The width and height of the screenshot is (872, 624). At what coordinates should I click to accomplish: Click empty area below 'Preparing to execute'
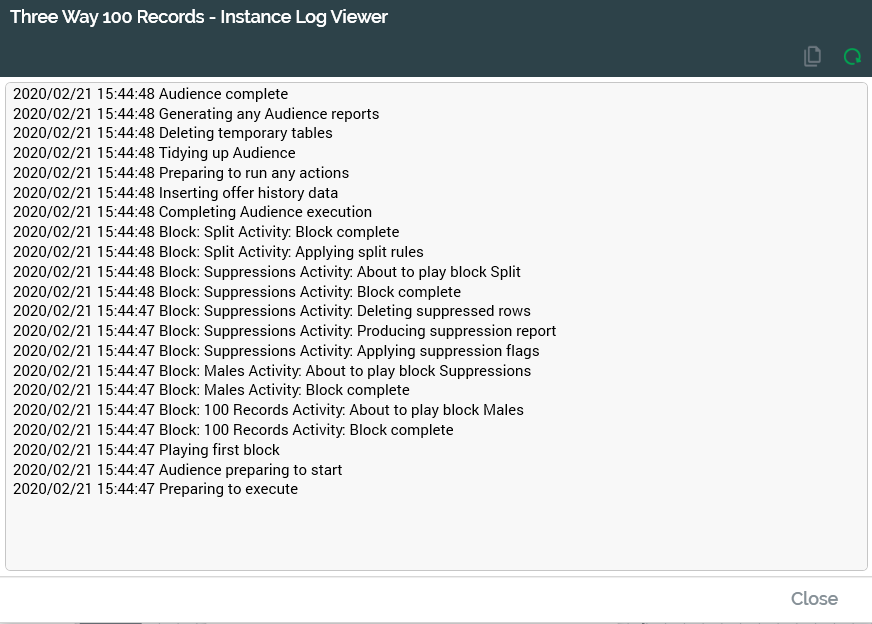[436, 530]
